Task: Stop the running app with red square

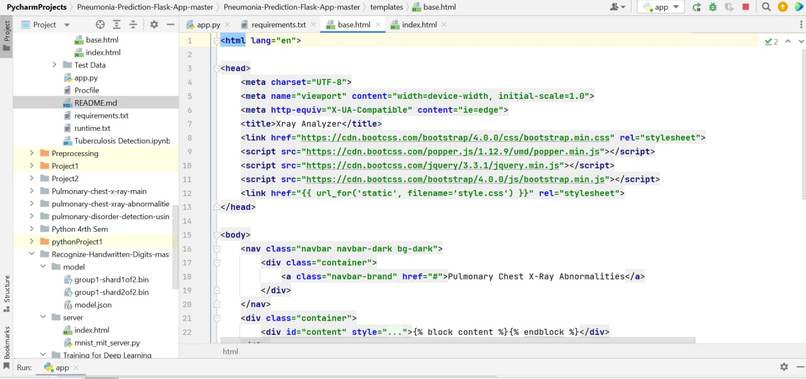Action: tap(745, 7)
